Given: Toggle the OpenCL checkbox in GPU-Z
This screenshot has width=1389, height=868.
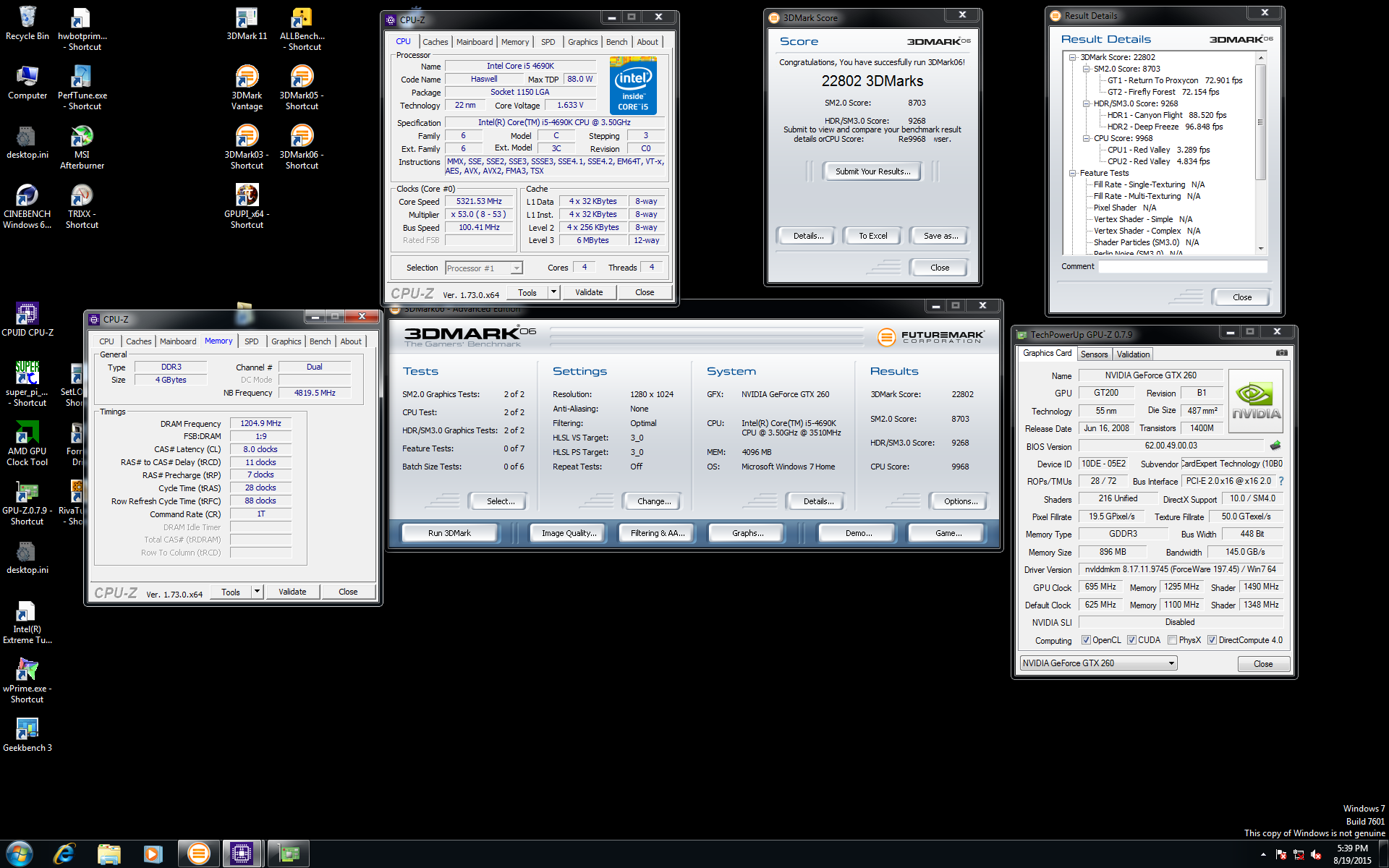Looking at the screenshot, I should click(1086, 640).
